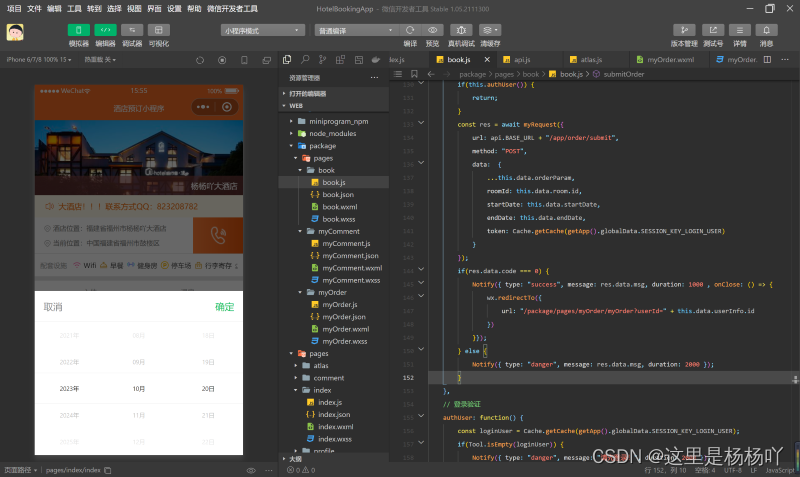This screenshot has height=477, width=800.
Task: Open the 工具 menu
Action: click(74, 9)
